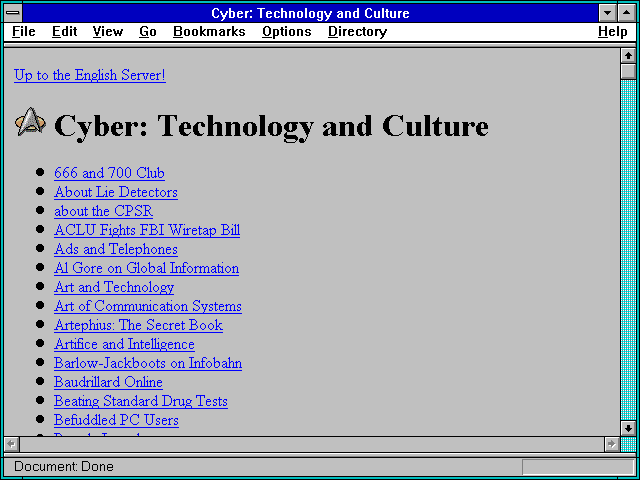The width and height of the screenshot is (640, 480).
Task: Click the Star Trek badge icon beside heading
Action: pos(30,122)
